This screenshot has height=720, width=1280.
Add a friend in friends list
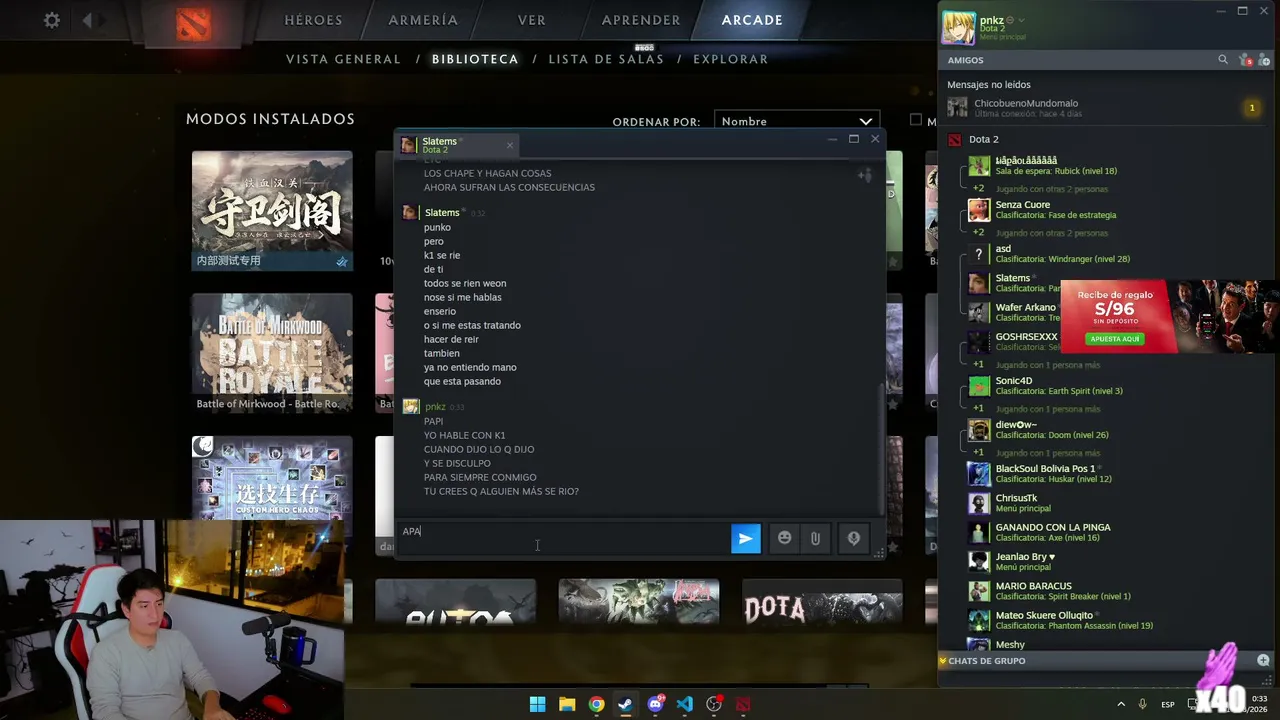[1264, 60]
